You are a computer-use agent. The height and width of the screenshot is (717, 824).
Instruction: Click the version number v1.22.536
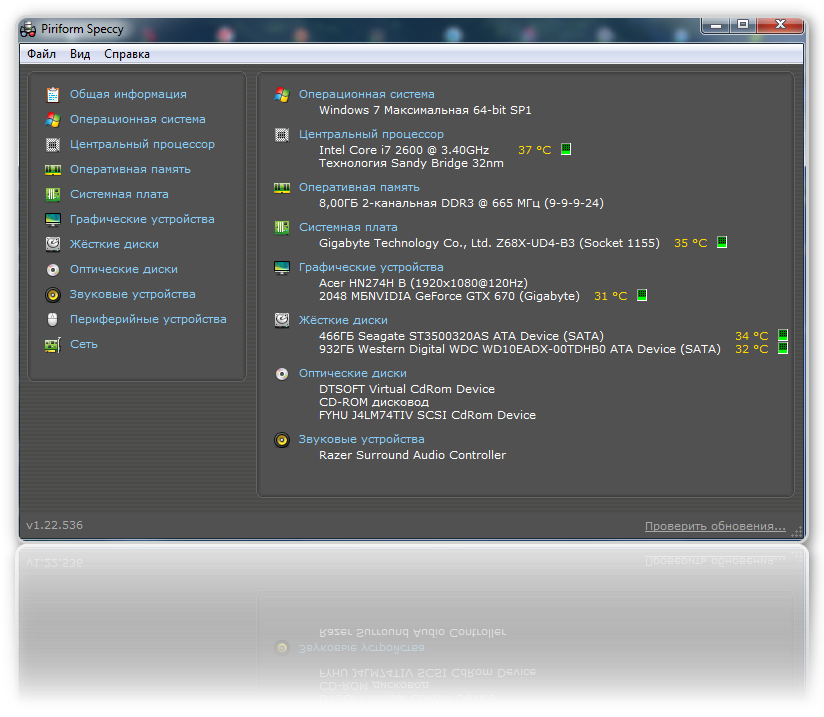click(55, 525)
